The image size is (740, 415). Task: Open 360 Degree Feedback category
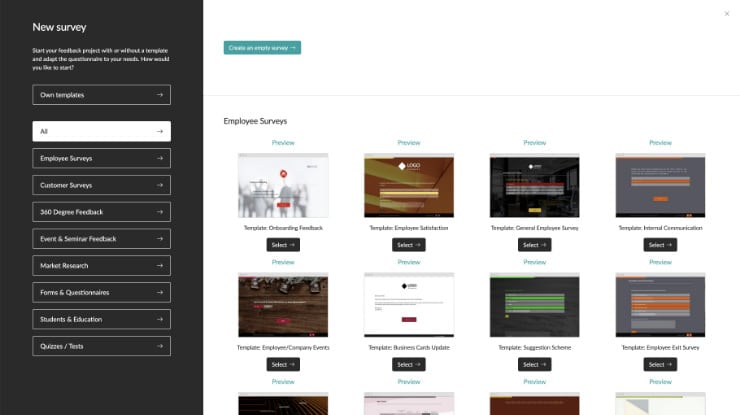click(101, 212)
